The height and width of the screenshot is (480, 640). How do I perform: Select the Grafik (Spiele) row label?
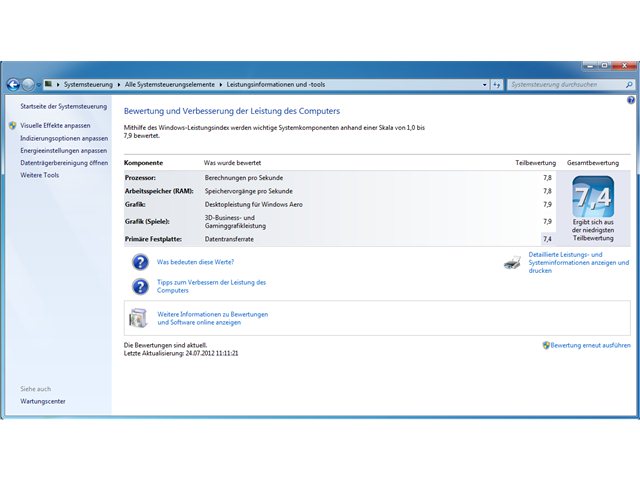coord(147,222)
